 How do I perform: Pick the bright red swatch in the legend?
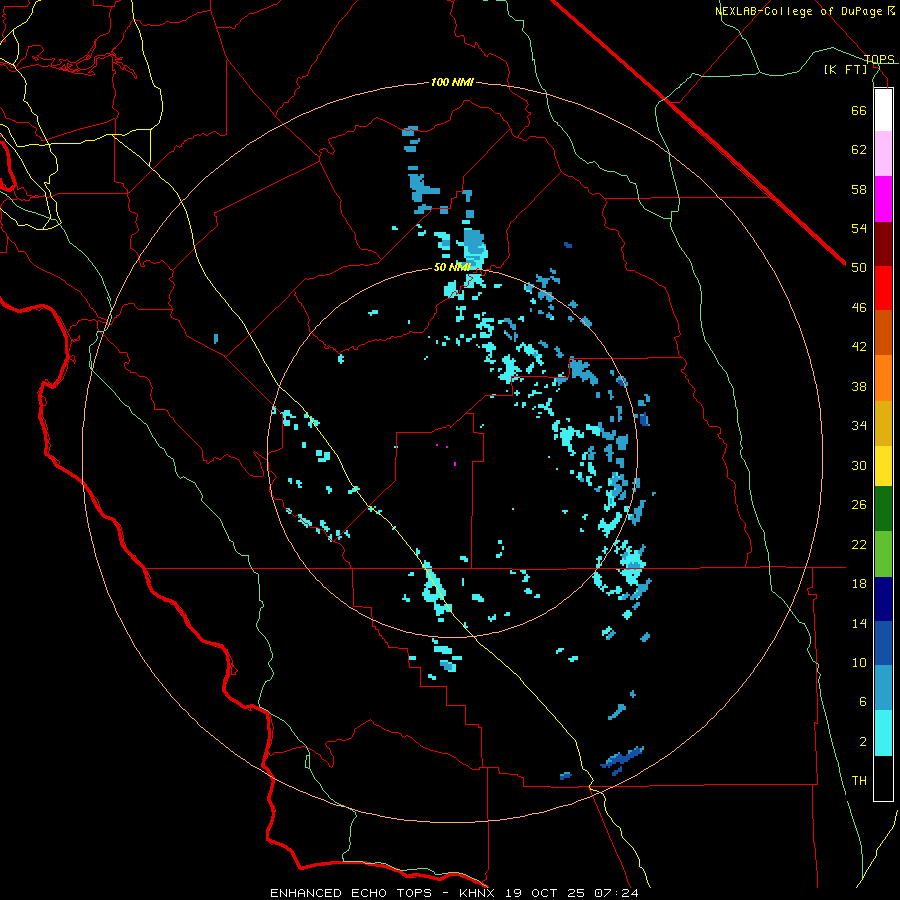pos(883,288)
